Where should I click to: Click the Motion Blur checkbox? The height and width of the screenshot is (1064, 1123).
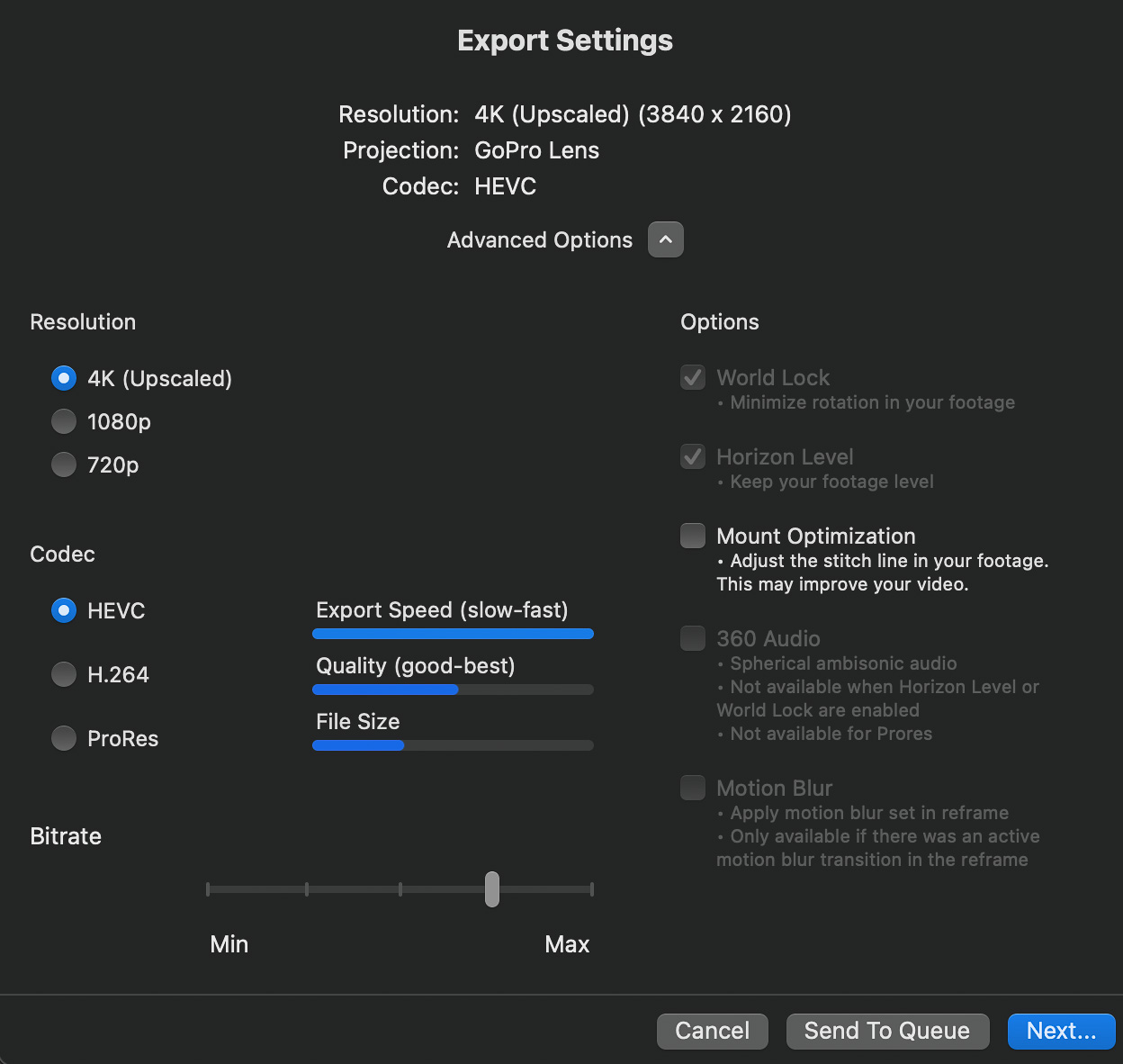click(x=693, y=788)
